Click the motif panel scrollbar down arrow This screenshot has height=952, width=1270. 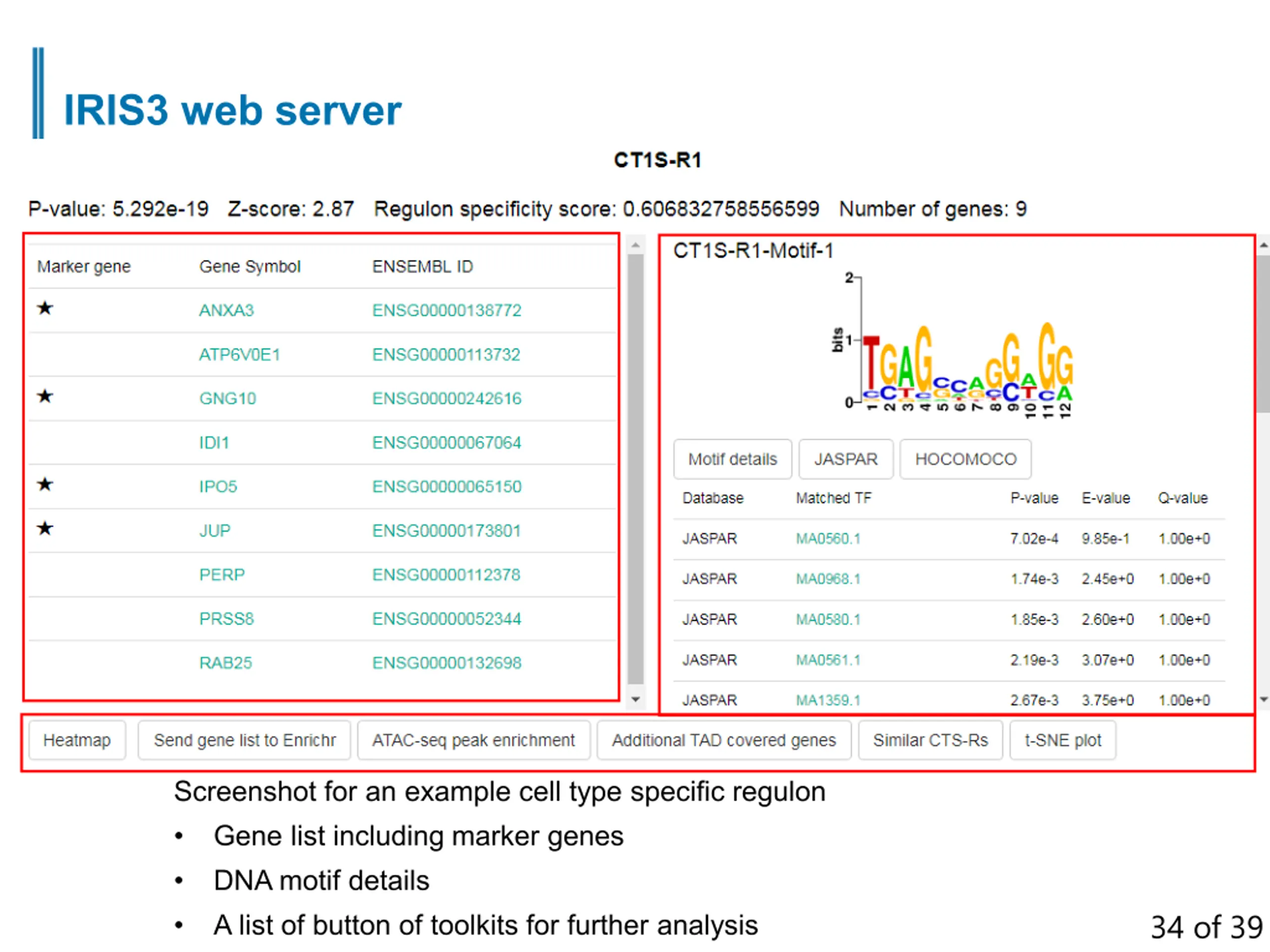[x=1263, y=699]
